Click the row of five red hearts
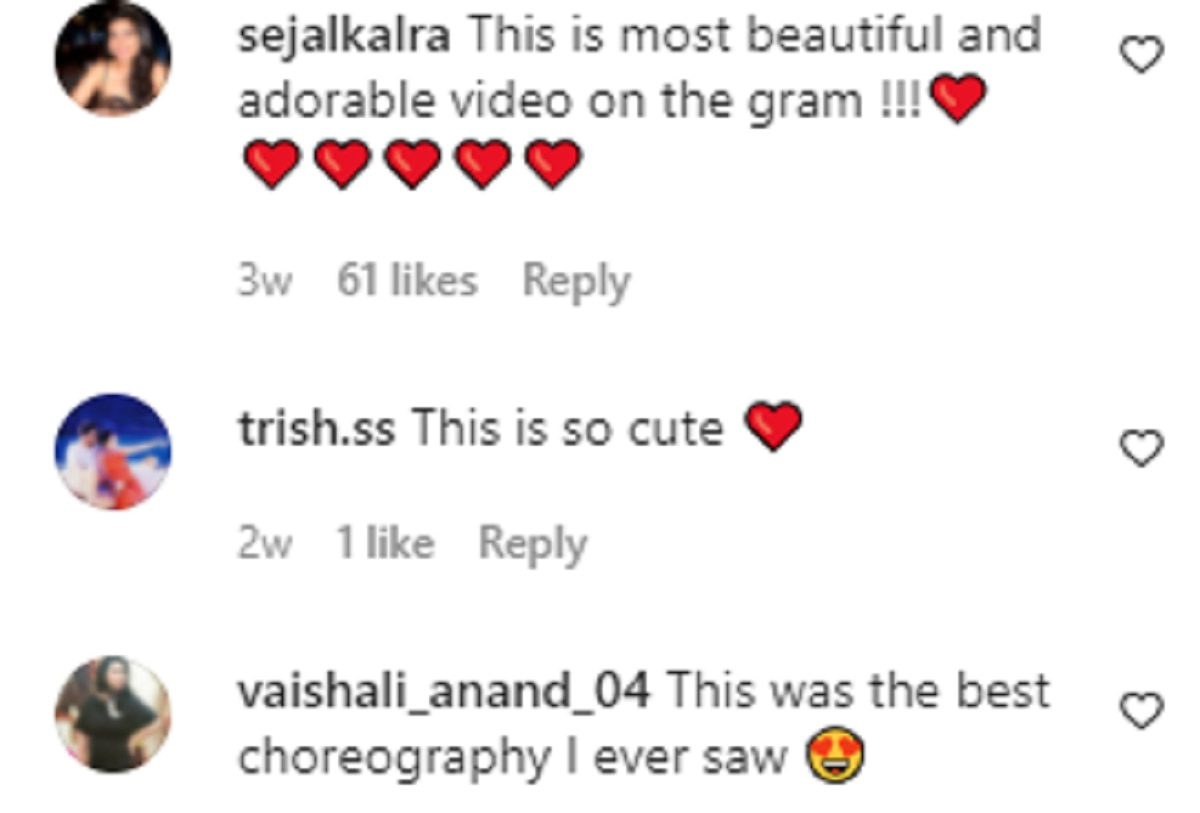Image resolution: width=1200 pixels, height=813 pixels. (410, 163)
